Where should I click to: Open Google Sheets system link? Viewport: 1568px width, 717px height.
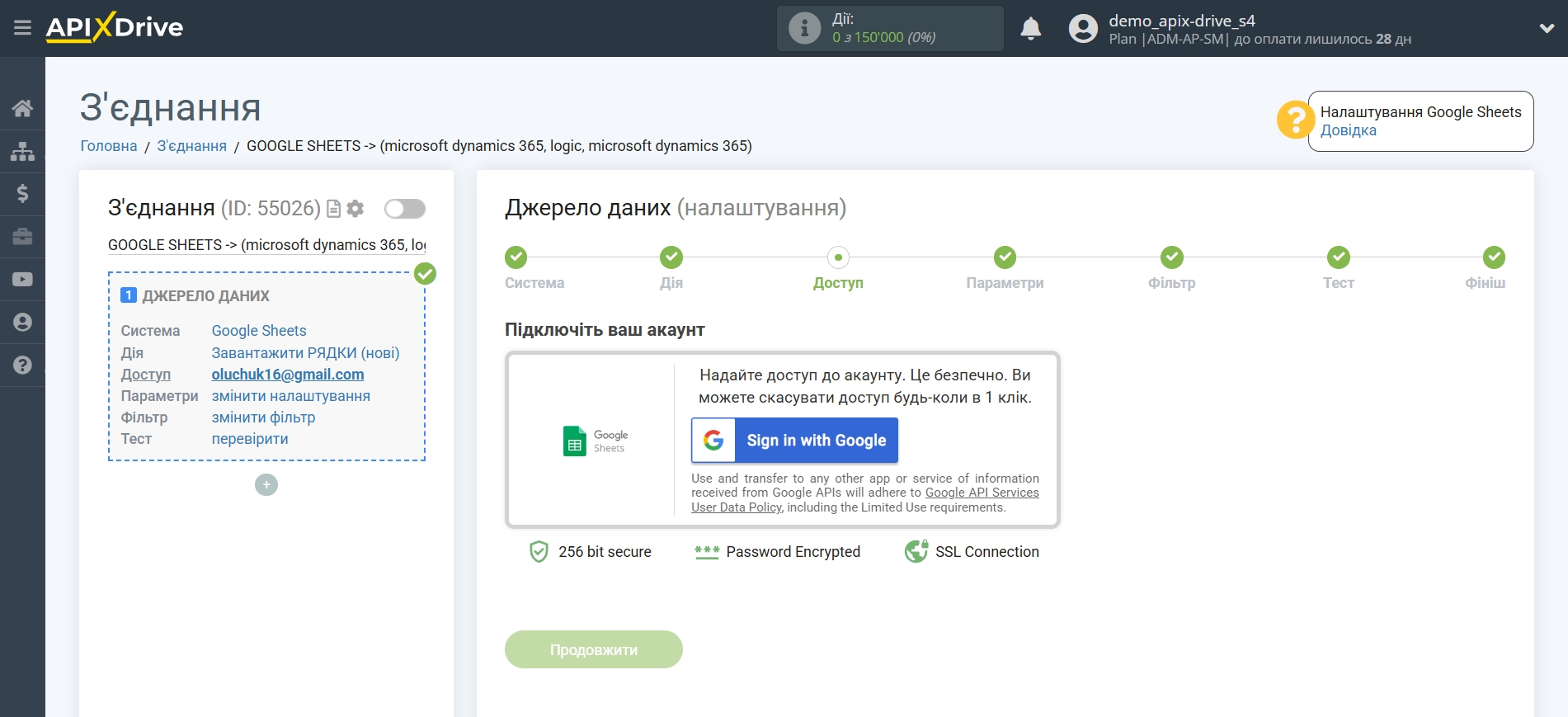[259, 331]
